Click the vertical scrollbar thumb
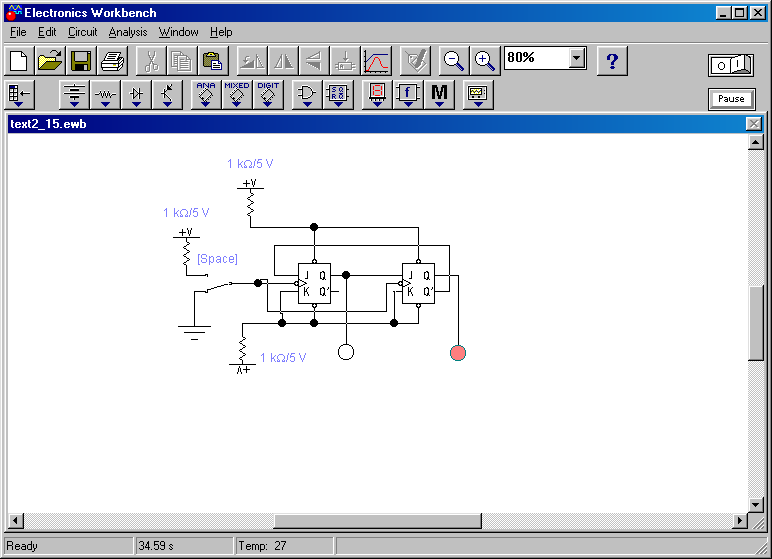The width and height of the screenshot is (772, 559). [756, 323]
